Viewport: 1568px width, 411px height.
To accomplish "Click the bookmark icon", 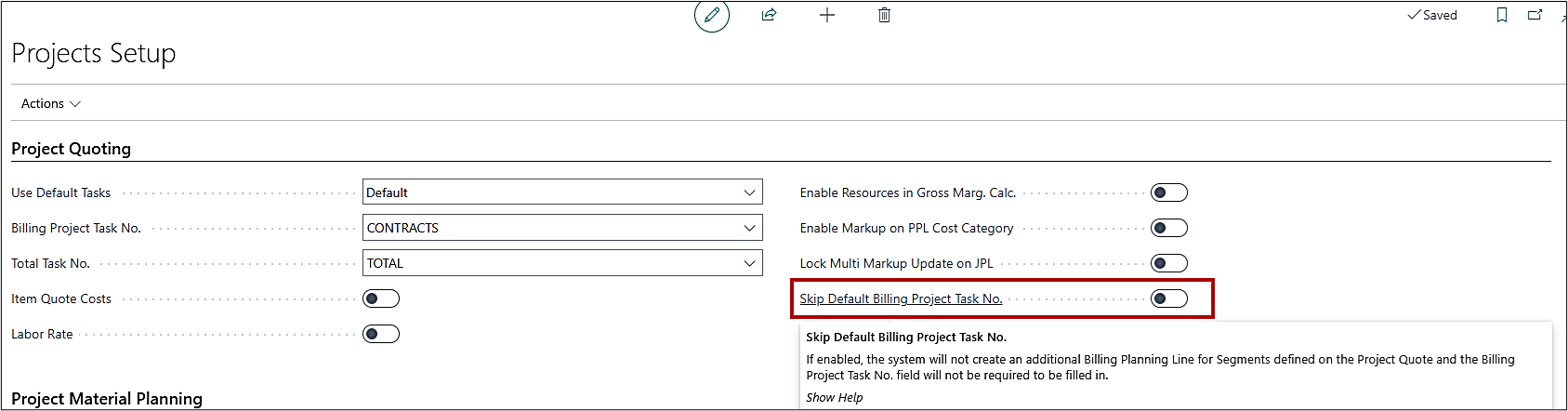I will (1501, 16).
